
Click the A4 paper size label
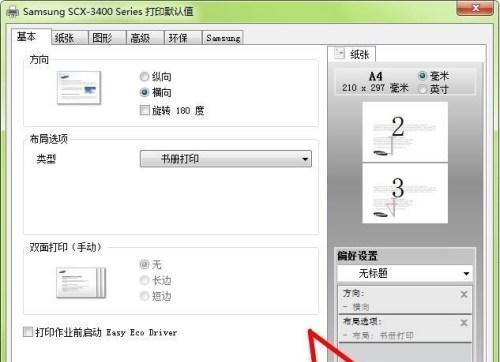[376, 76]
